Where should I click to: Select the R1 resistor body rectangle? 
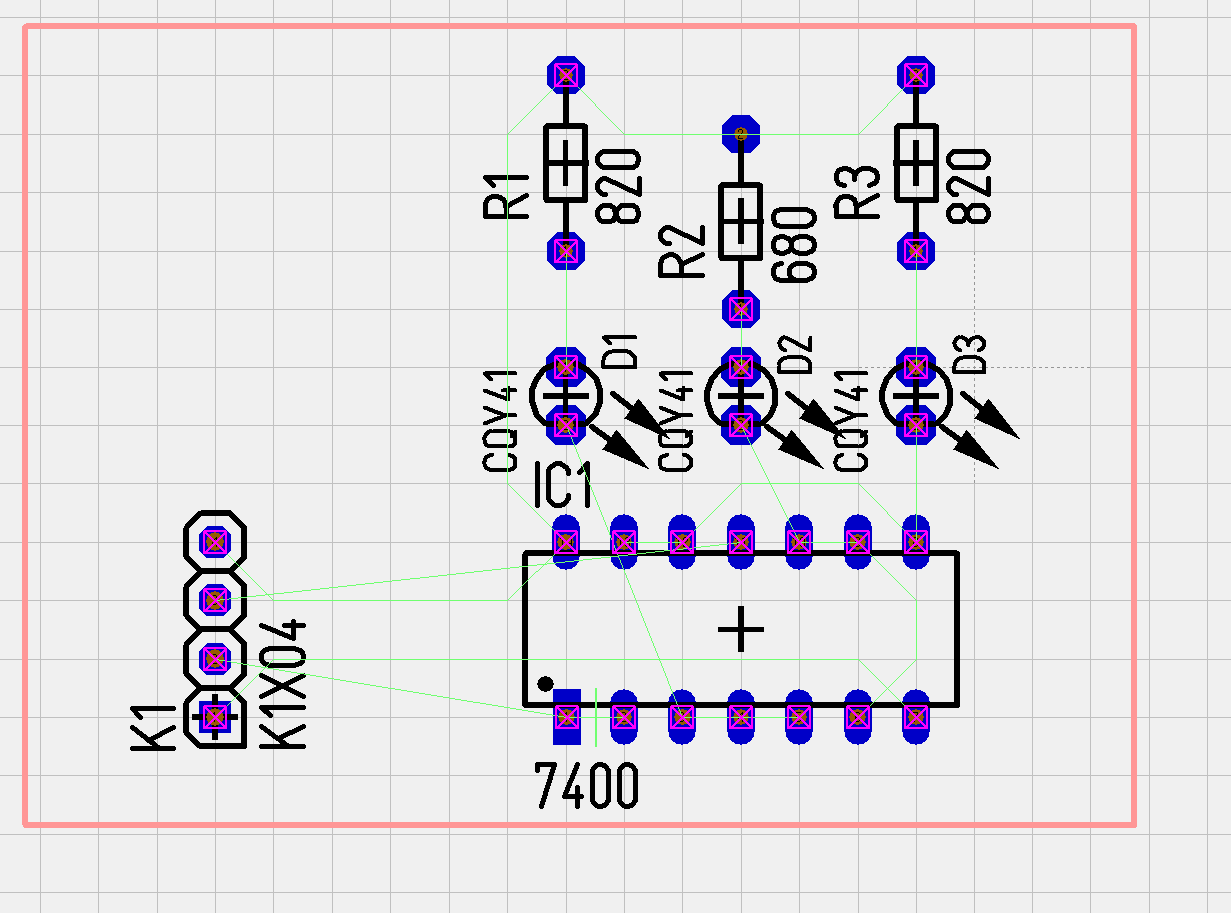pos(565,163)
